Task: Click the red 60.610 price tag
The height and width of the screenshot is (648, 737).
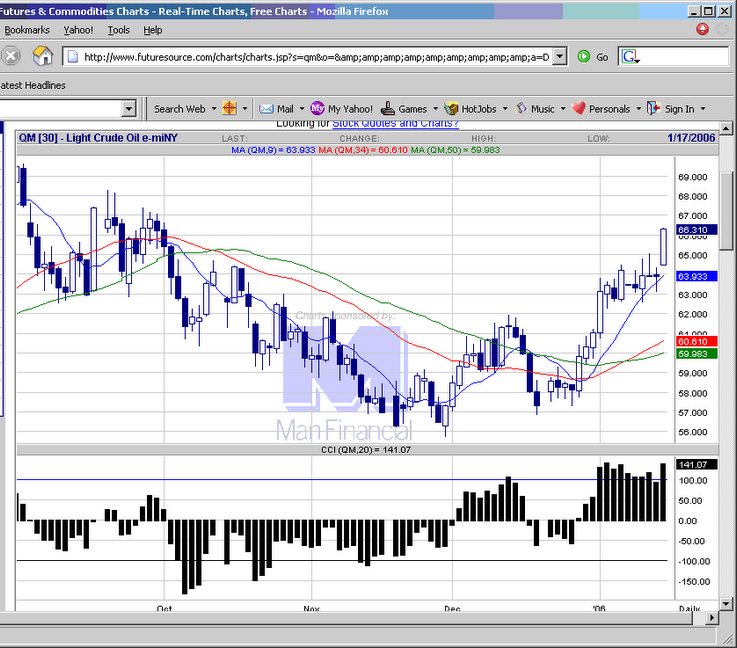Action: point(697,342)
